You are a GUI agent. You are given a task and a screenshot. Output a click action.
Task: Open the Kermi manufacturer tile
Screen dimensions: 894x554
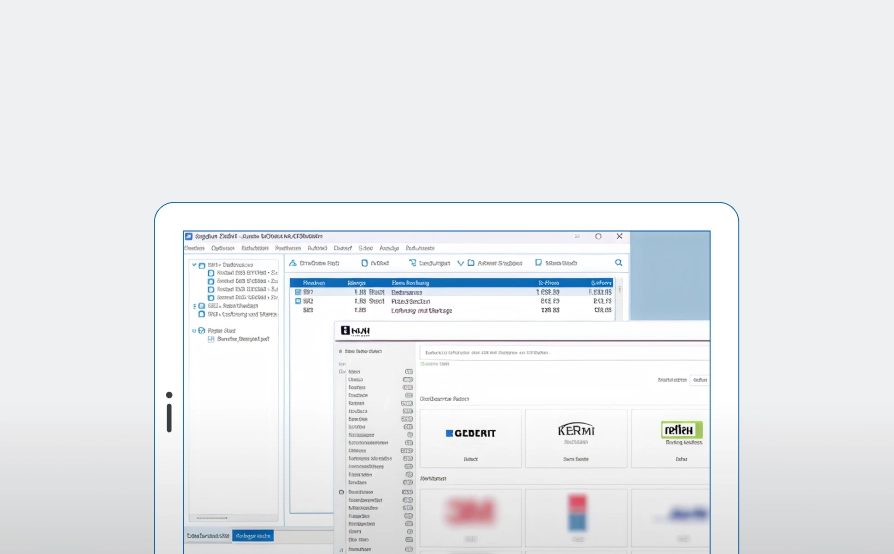point(576,438)
